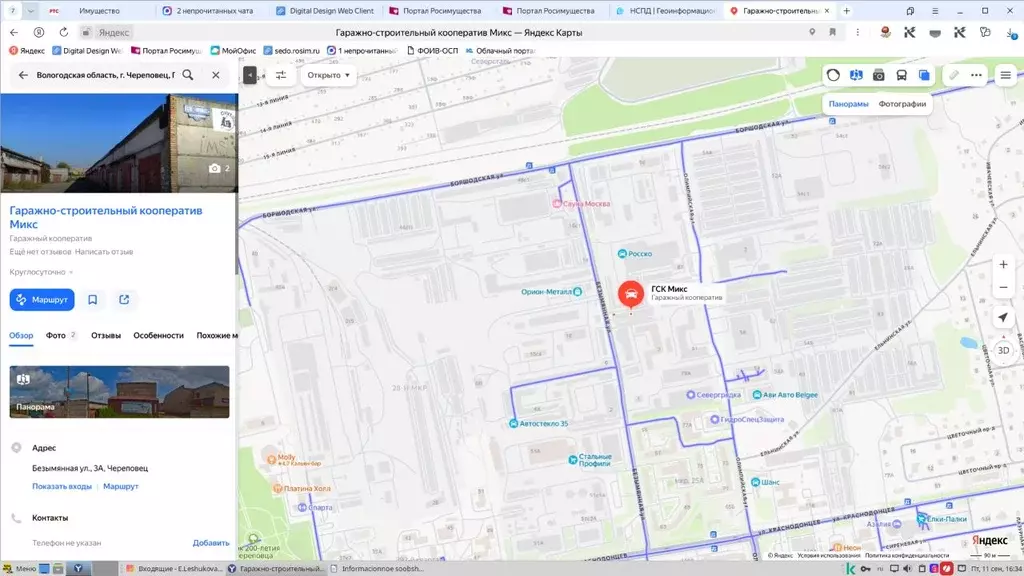The width and height of the screenshot is (1024, 576).
Task: Open ФОИВ-ОСП bookmark
Action: point(432,50)
